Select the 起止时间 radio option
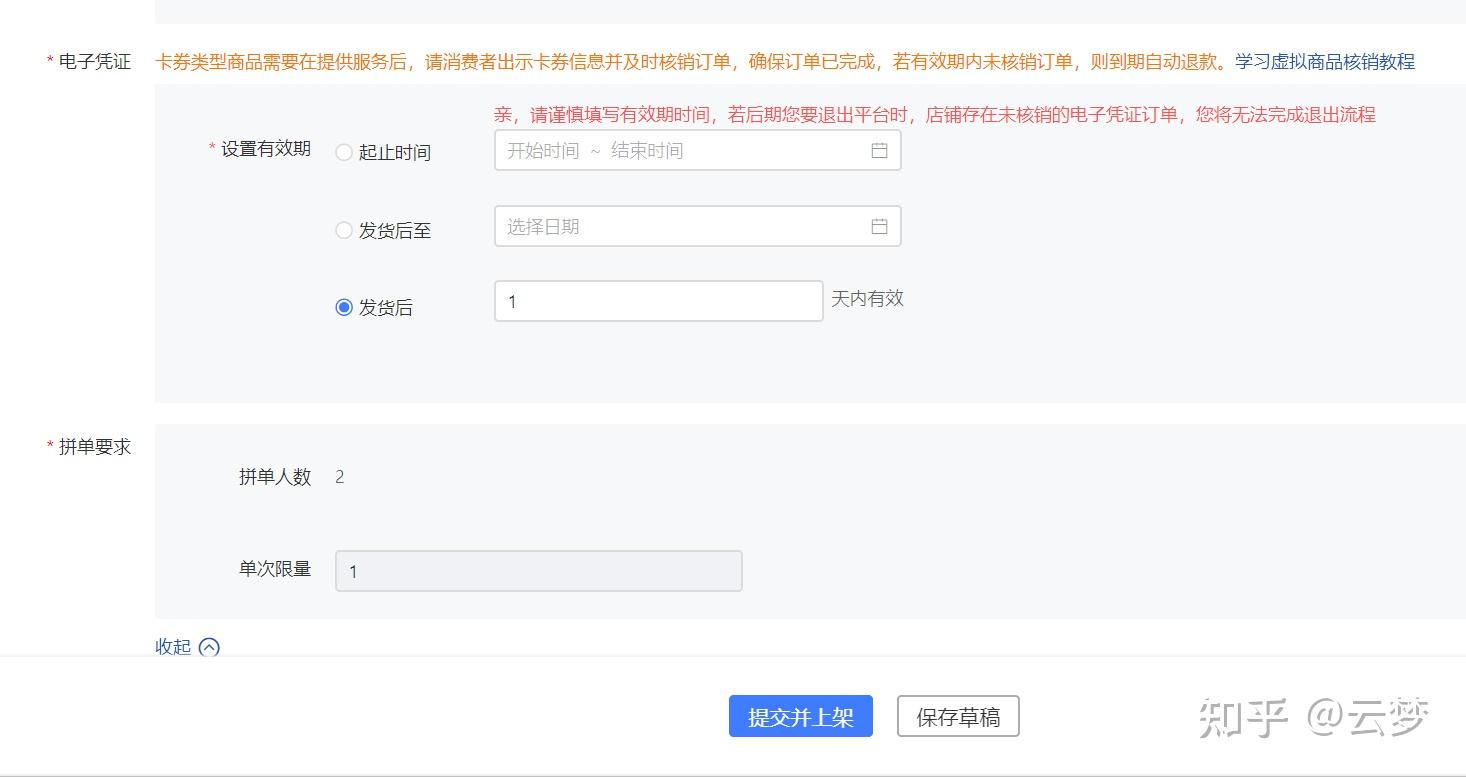The image size is (1466, 777). pos(344,153)
